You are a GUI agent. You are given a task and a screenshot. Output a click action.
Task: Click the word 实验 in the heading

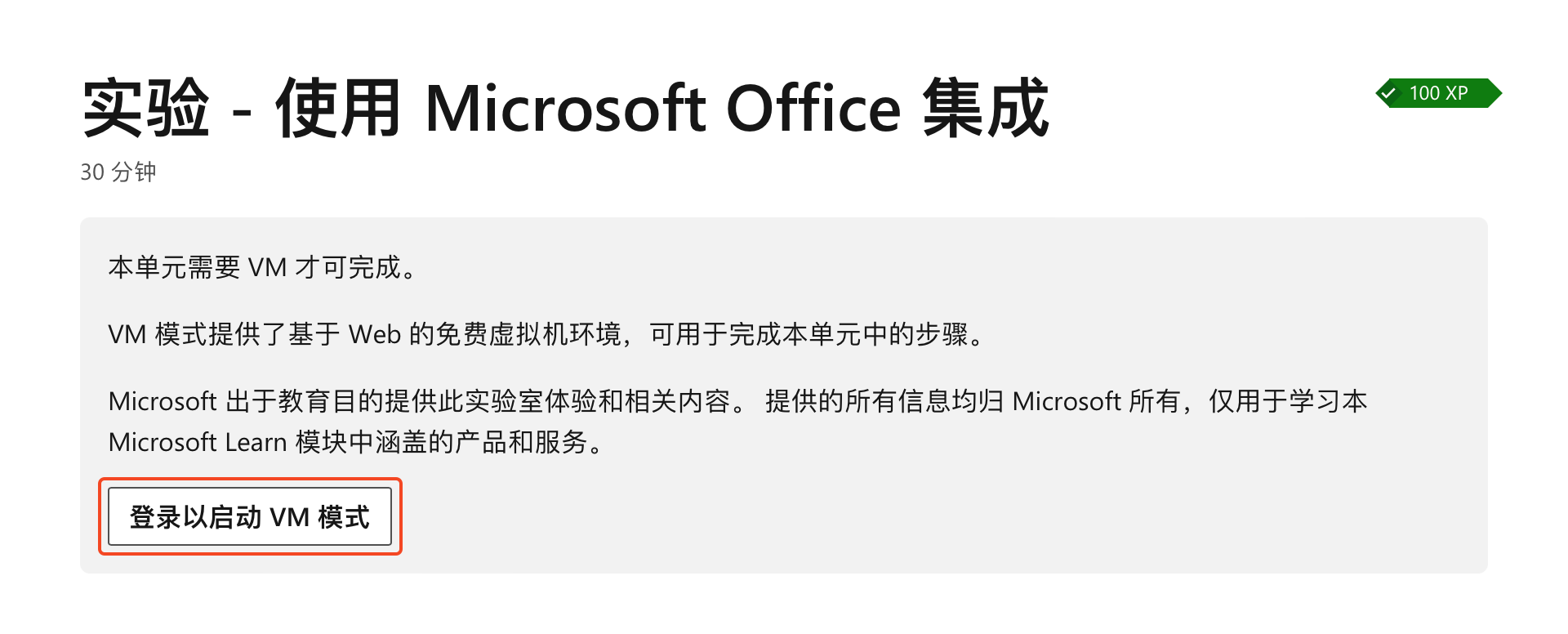pyautogui.click(x=145, y=109)
